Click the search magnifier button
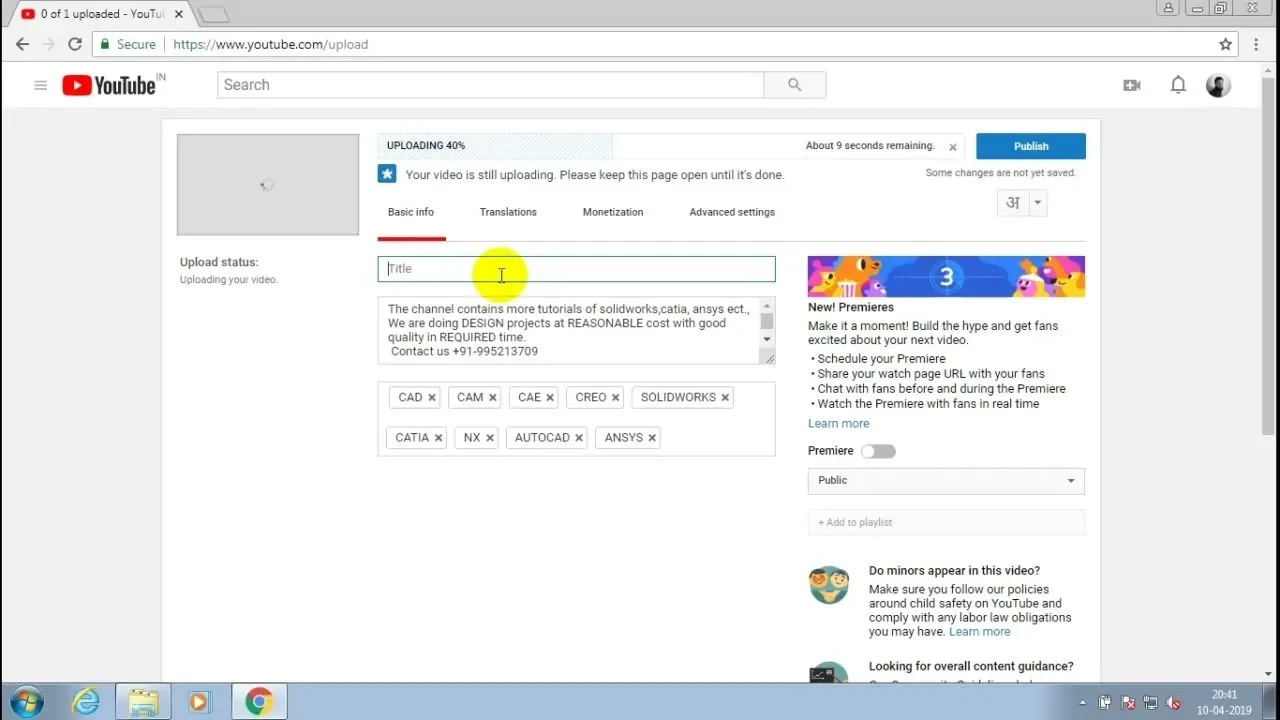 [795, 85]
